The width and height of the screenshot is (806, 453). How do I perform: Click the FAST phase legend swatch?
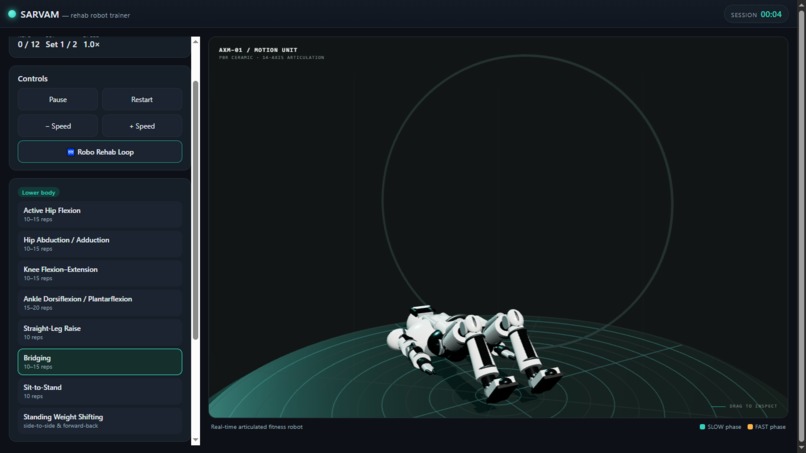(x=750, y=427)
